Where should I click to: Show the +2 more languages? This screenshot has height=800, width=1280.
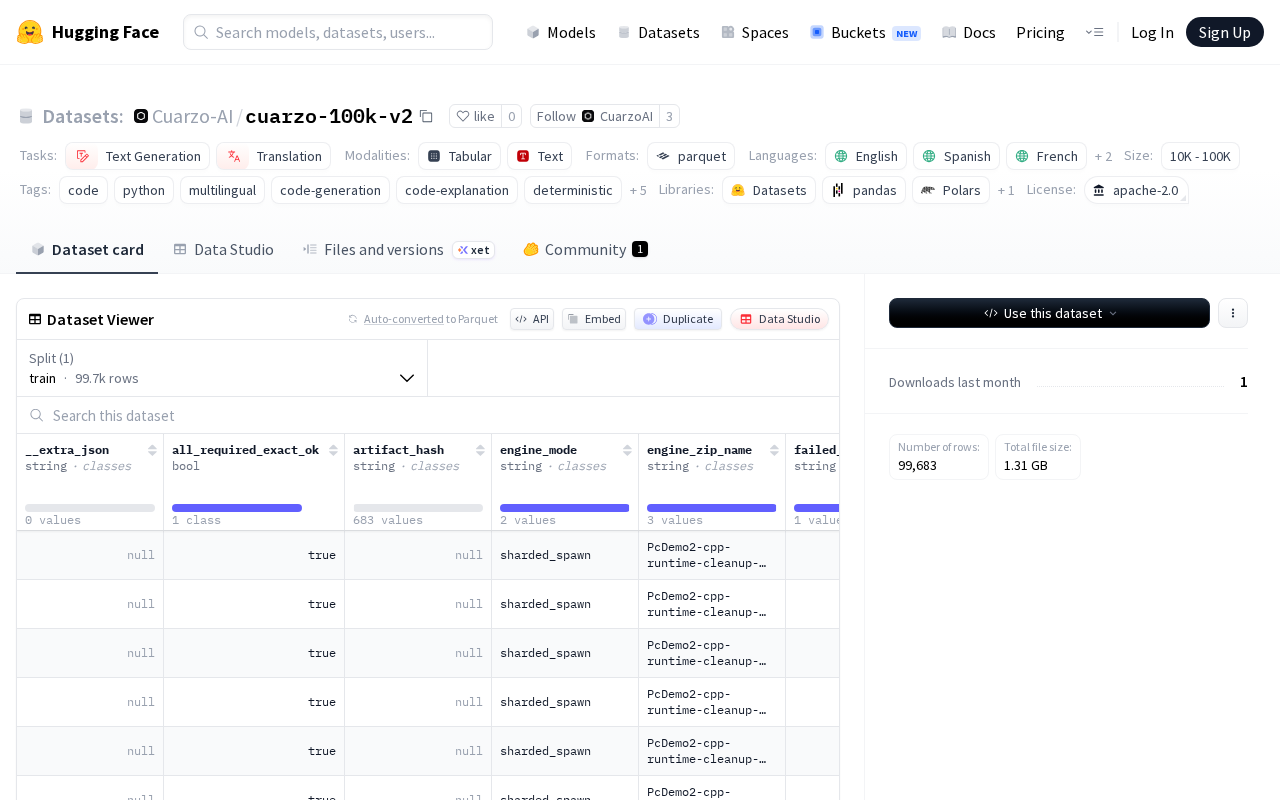(x=1103, y=156)
